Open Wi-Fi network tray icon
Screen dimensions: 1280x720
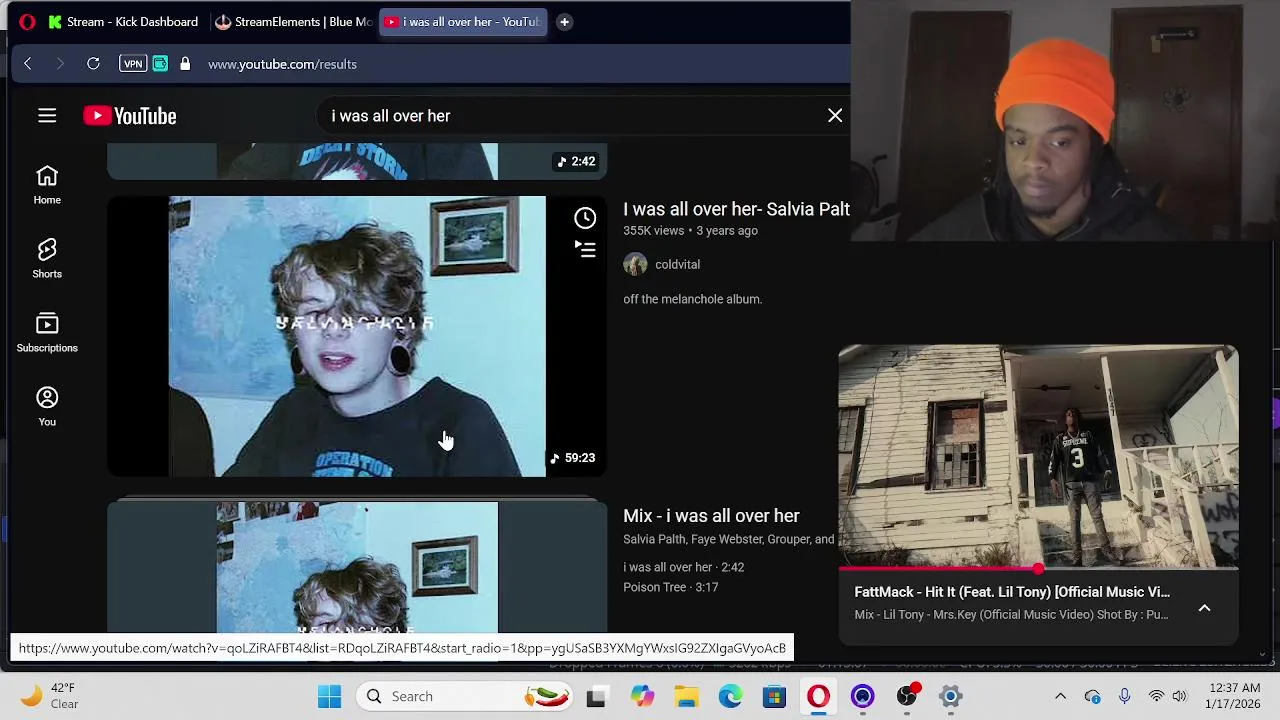click(x=1156, y=696)
